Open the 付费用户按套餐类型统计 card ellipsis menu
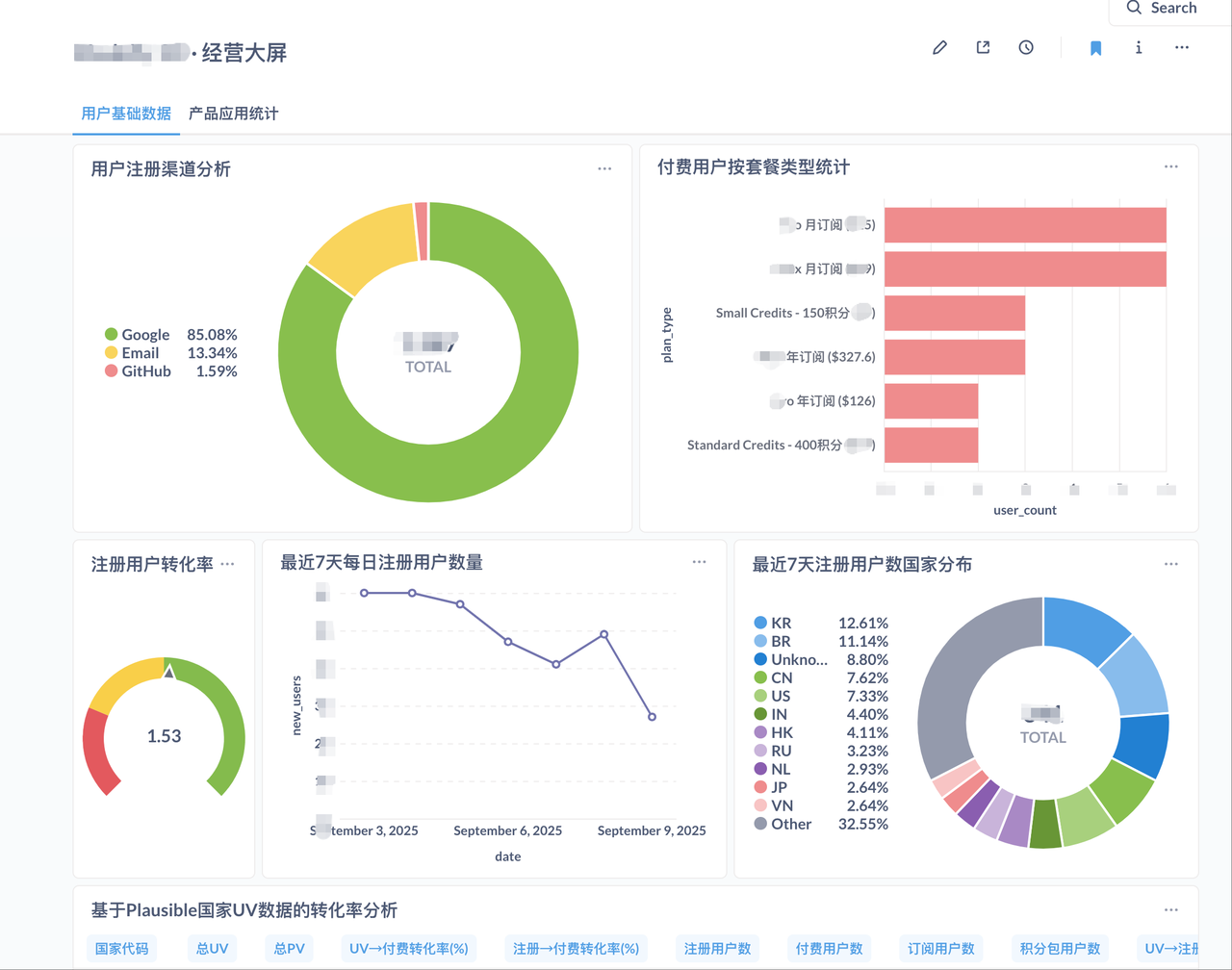The image size is (1232, 970). tap(1170, 166)
